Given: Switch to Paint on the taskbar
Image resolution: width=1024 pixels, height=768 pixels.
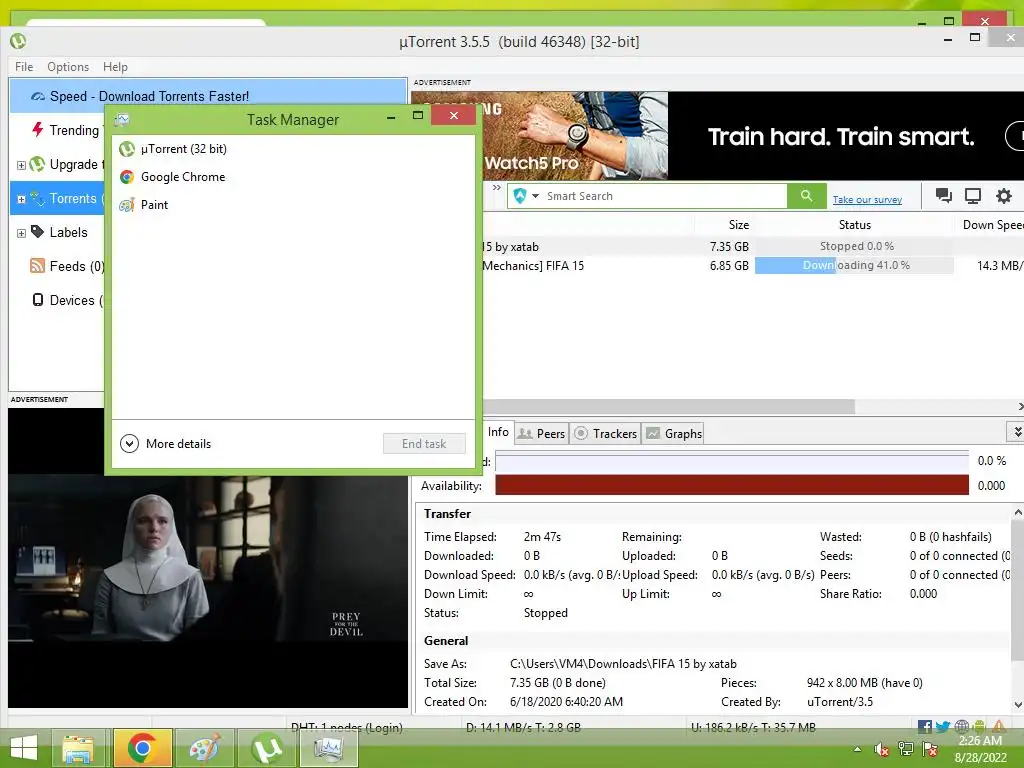Looking at the screenshot, I should pos(204,748).
